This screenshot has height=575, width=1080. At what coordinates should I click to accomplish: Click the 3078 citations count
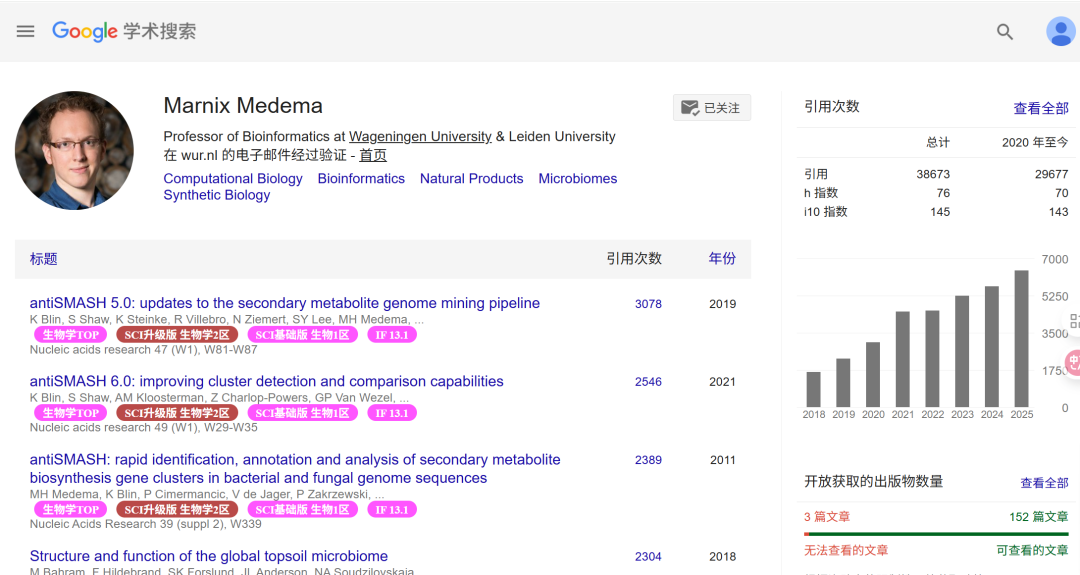[648, 304]
